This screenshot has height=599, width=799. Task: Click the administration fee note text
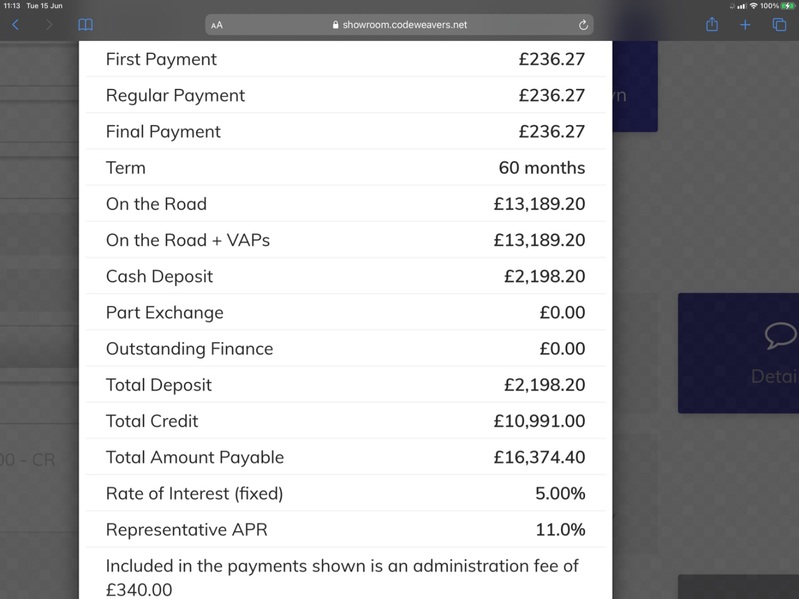pyautogui.click(x=342, y=578)
